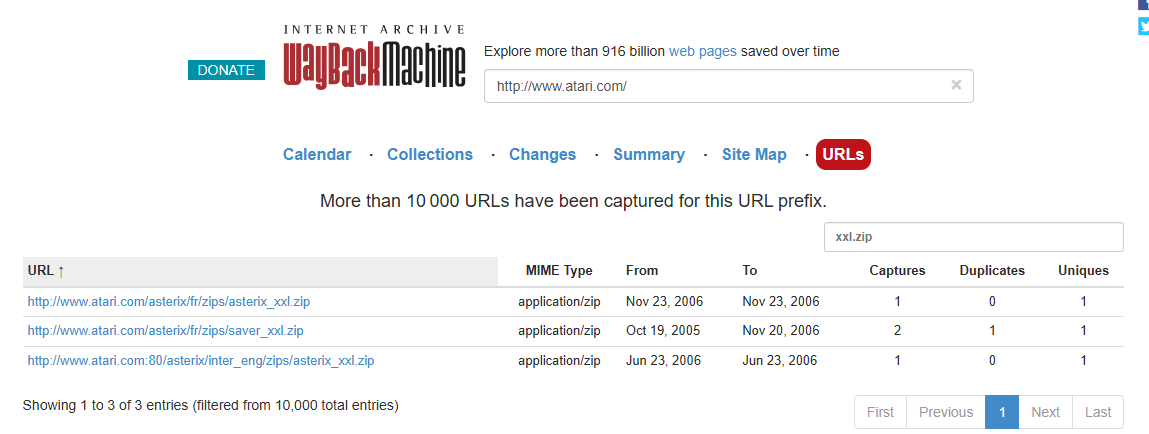Sort by the From column

[x=642, y=271]
